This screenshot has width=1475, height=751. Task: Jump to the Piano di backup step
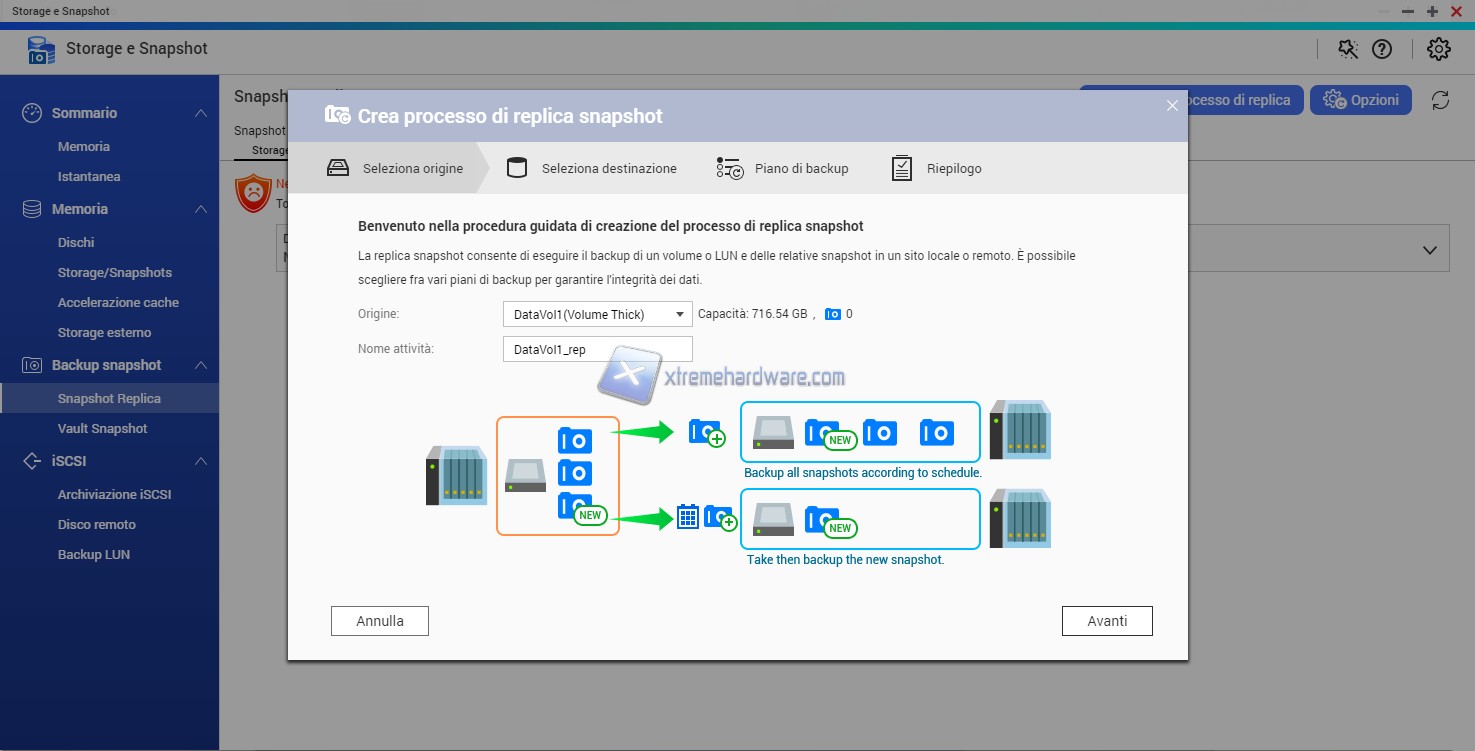coord(783,168)
